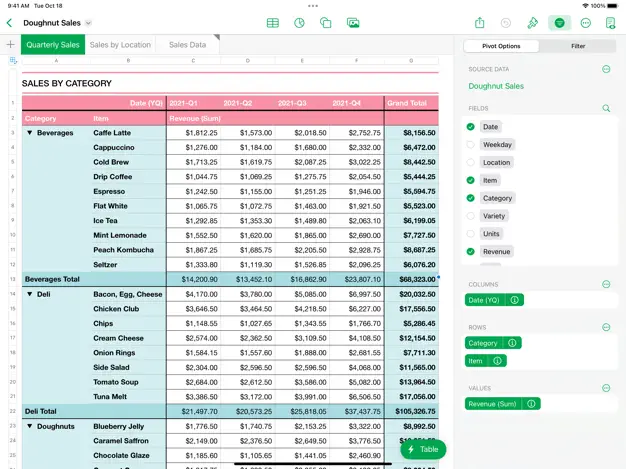The width and height of the screenshot is (626, 469).
Task: Open the Revenue (Sum) info options
Action: point(532,404)
